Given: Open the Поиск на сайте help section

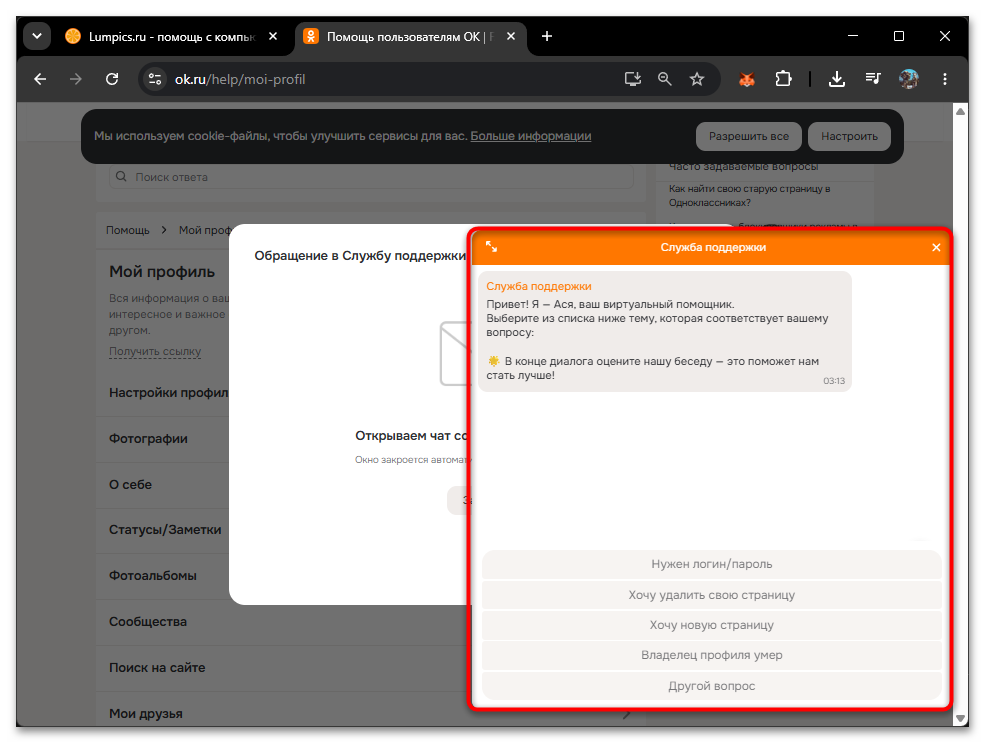Looking at the screenshot, I should (157, 667).
